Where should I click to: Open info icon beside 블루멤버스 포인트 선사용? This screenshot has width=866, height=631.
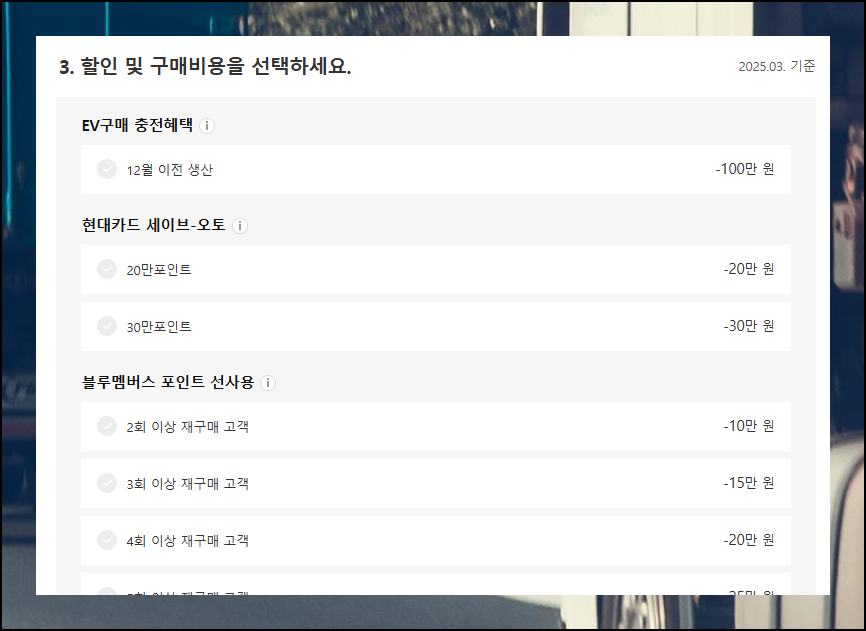(268, 383)
